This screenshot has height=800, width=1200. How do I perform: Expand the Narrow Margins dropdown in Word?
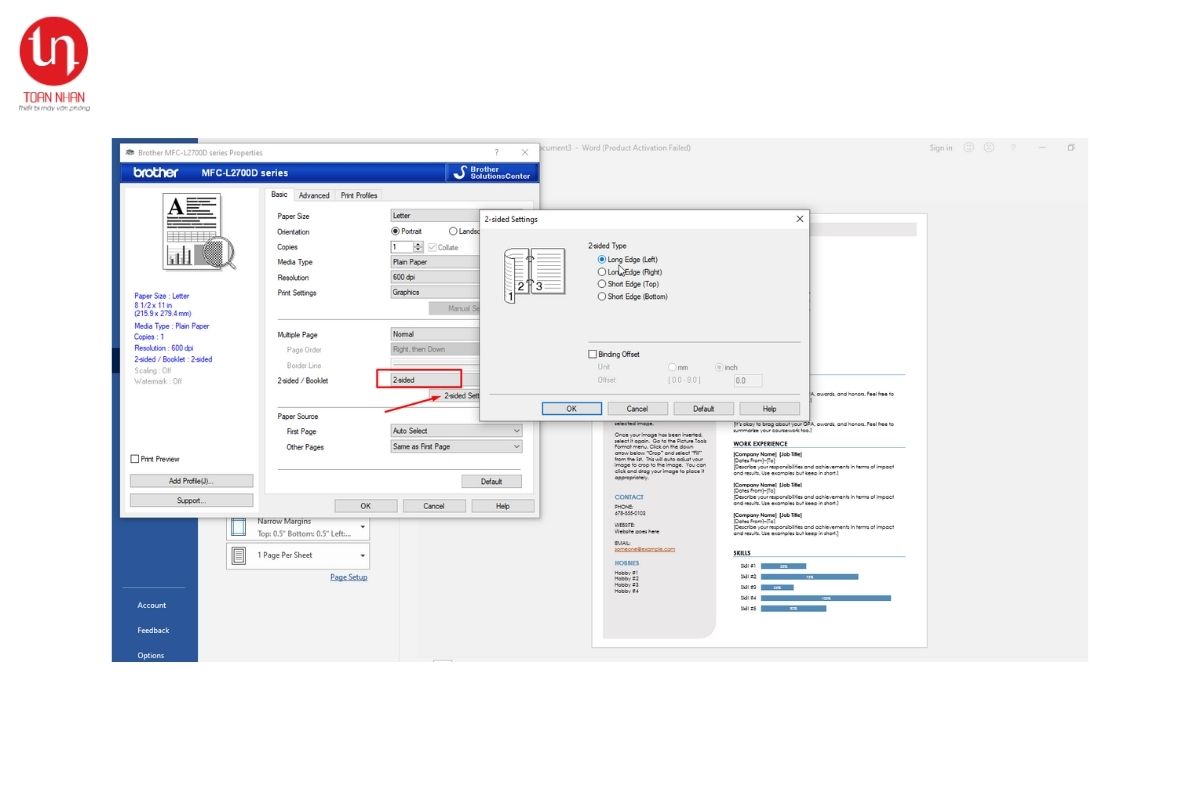tap(363, 526)
